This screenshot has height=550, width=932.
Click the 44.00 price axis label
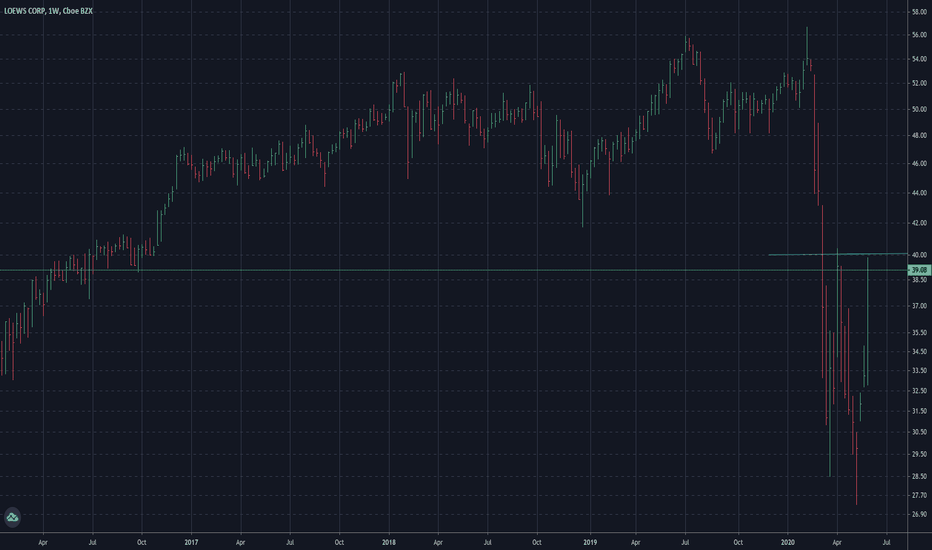(x=919, y=193)
